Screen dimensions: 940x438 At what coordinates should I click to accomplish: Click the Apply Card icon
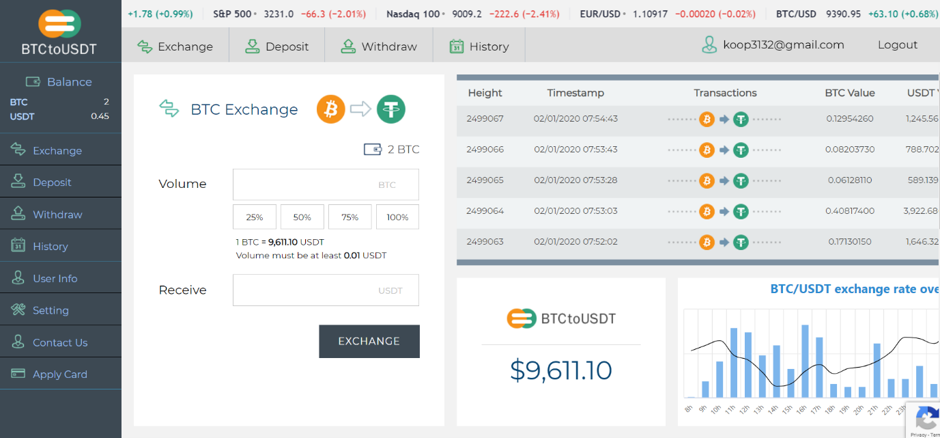point(19,374)
